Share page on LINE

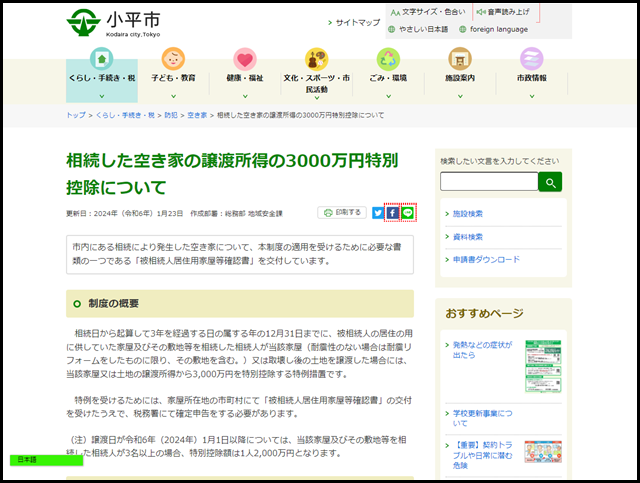click(x=408, y=213)
